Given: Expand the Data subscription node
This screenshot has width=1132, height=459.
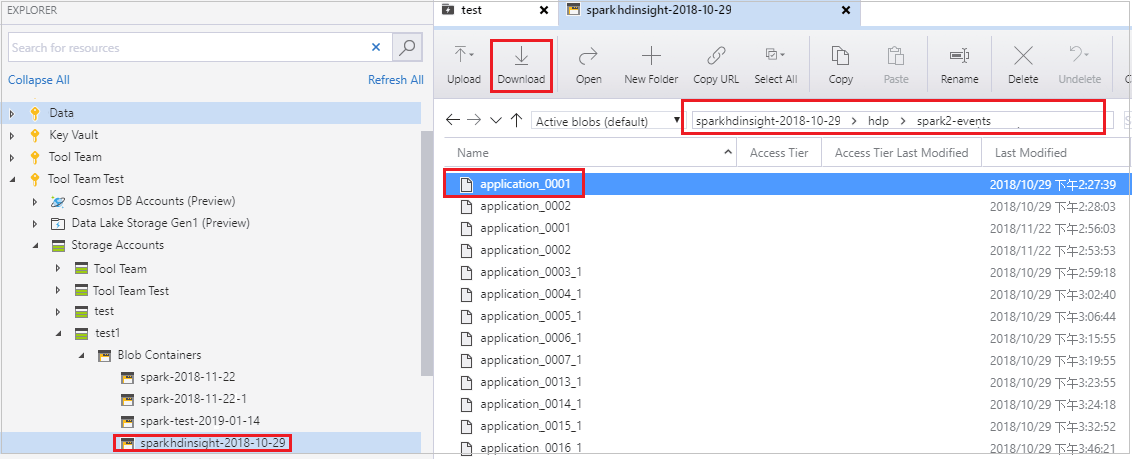Looking at the screenshot, I should point(12,113).
